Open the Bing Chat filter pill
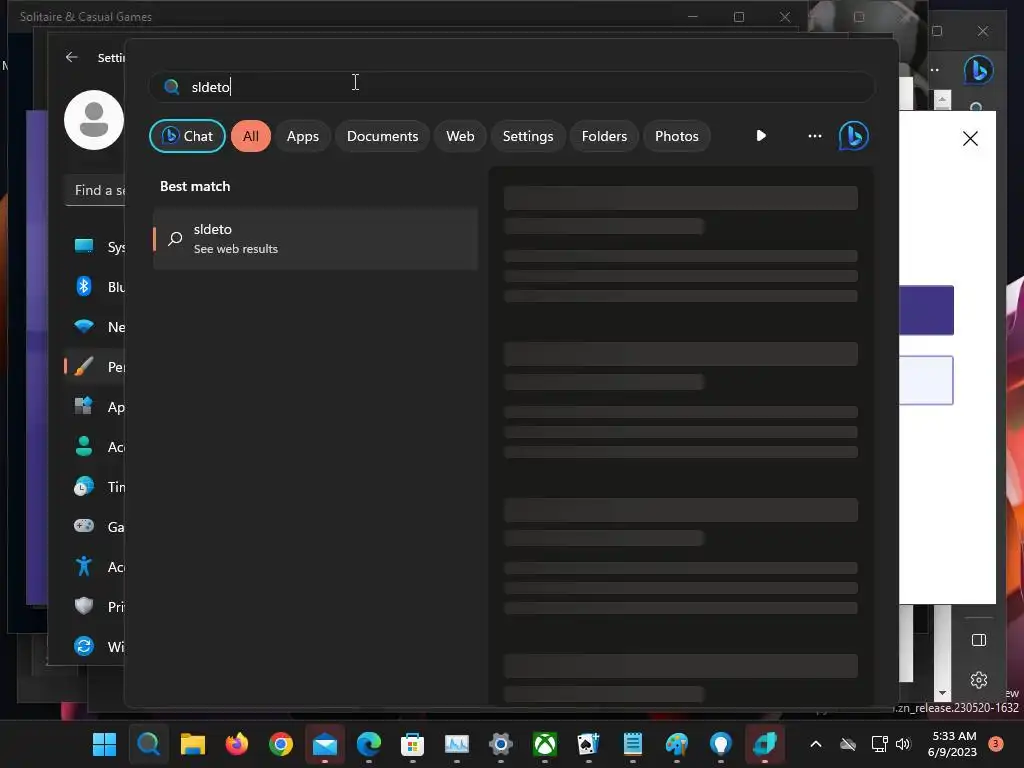Screen dimensions: 1024x768 (x=187, y=136)
